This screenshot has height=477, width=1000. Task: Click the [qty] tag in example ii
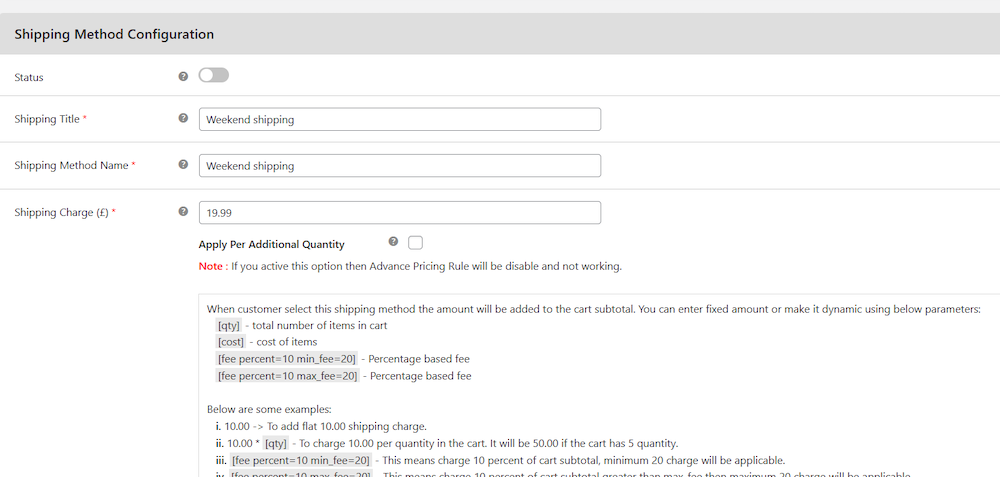click(x=276, y=443)
